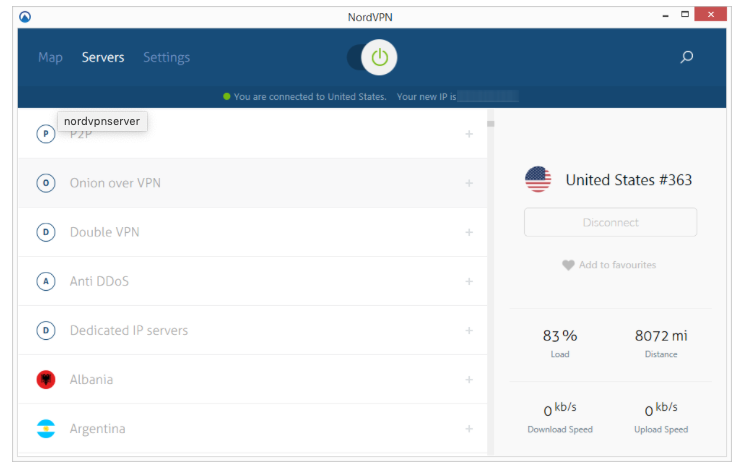The image size is (741, 470).
Task: Switch to the Map tab
Action: (50, 57)
